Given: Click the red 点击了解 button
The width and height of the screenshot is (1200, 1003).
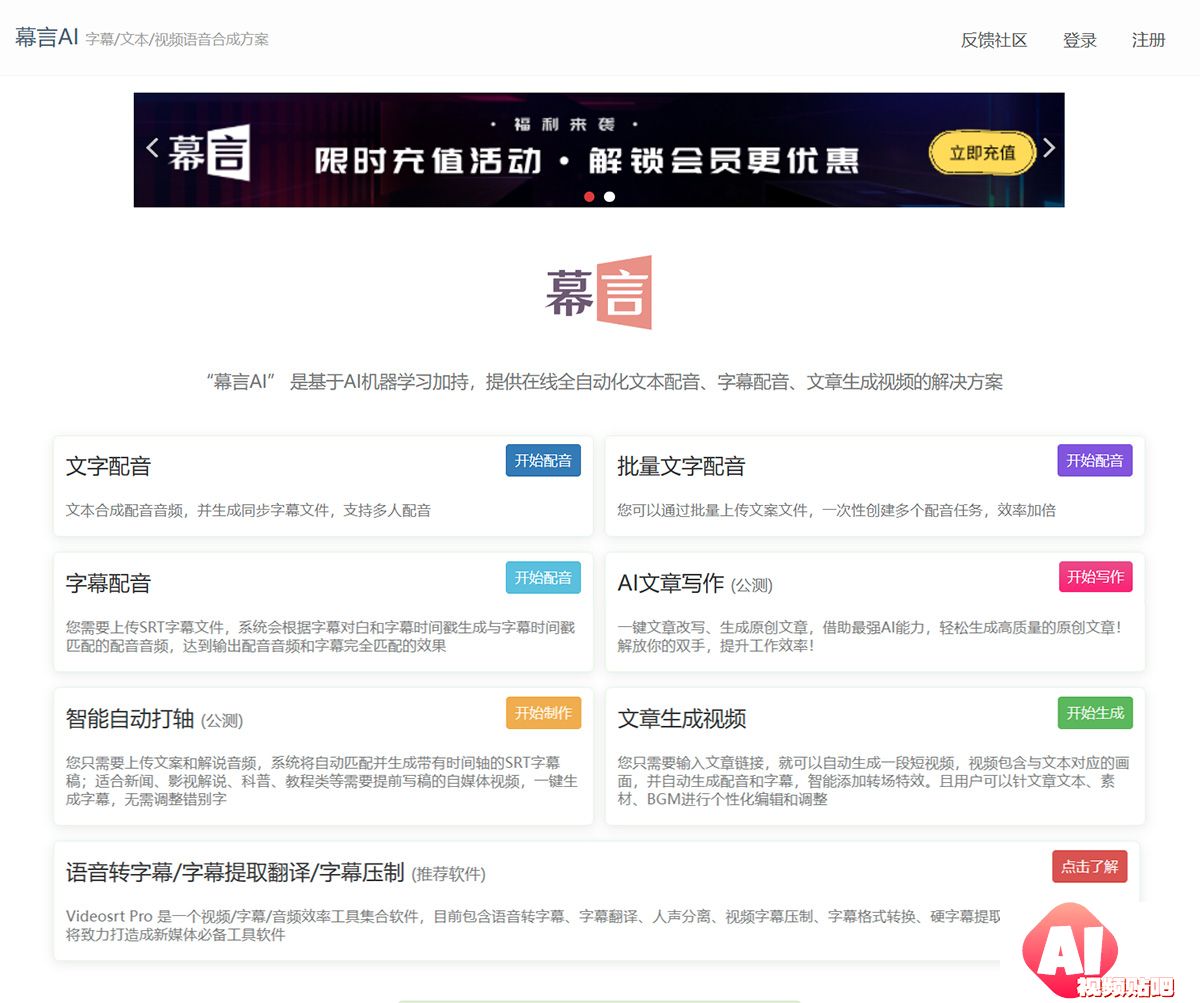Looking at the screenshot, I should pos(1089,866).
